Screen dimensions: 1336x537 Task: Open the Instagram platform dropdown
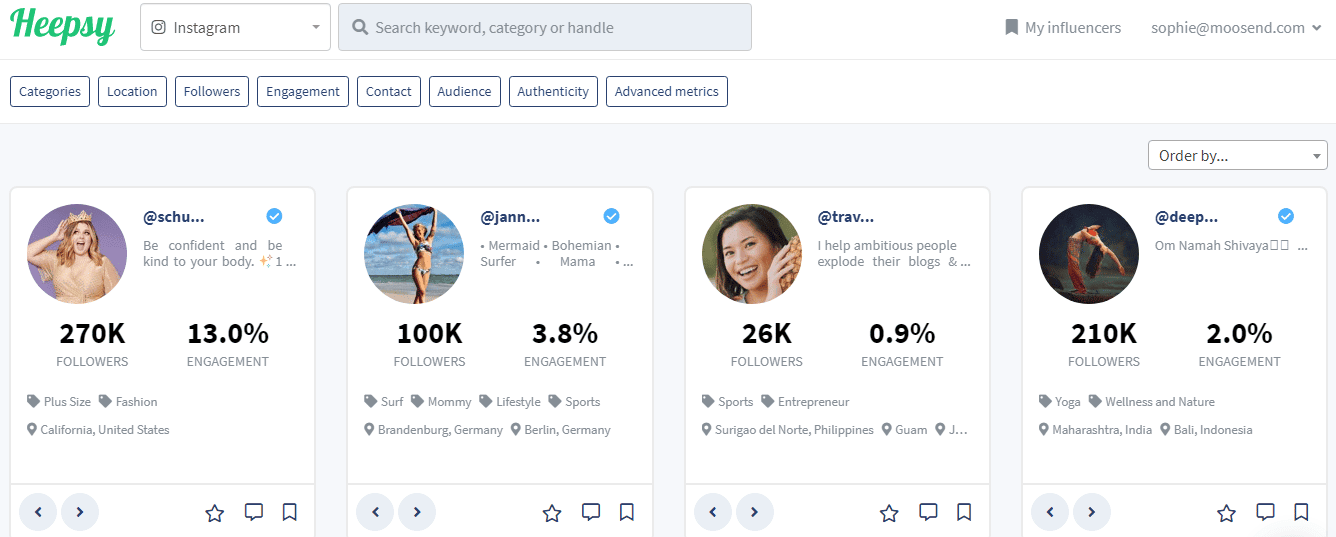pyautogui.click(x=235, y=28)
